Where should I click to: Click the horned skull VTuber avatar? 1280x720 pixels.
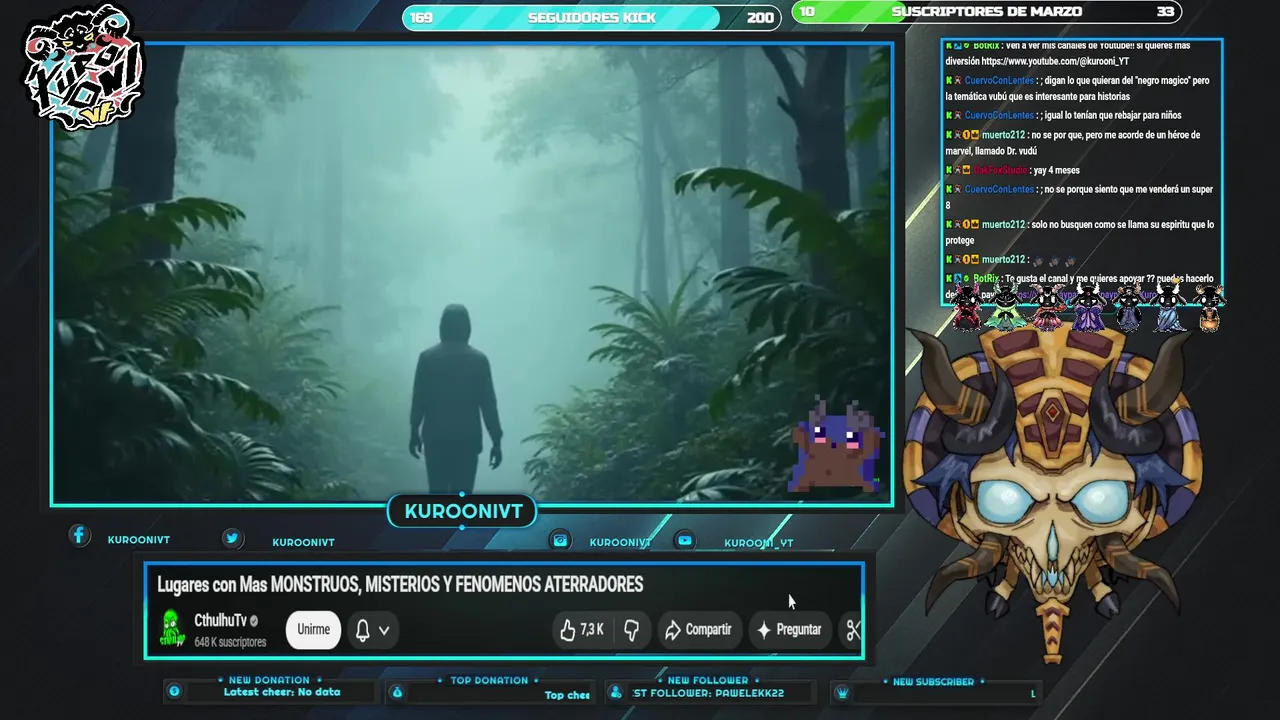1052,490
